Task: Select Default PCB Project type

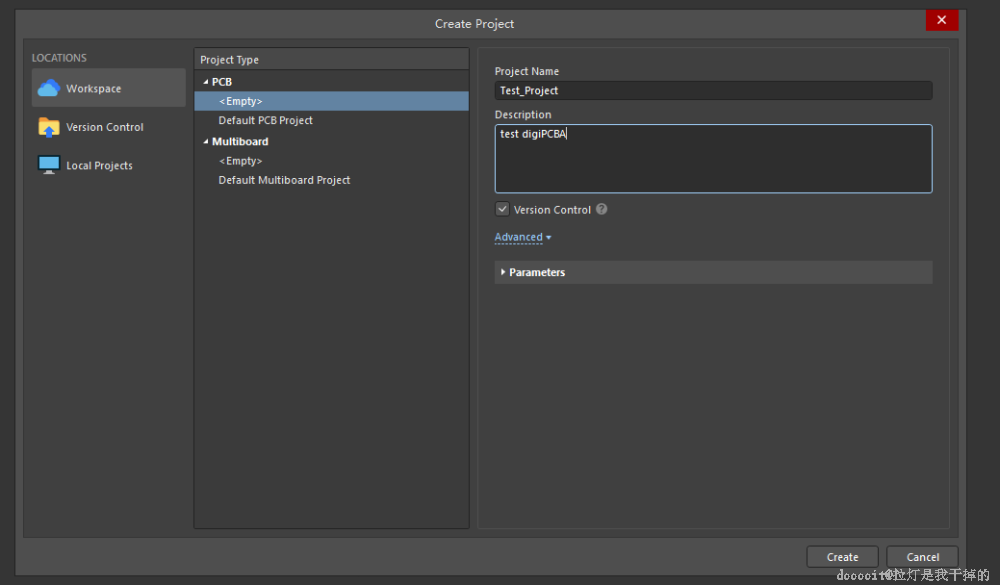Action: [x=266, y=120]
